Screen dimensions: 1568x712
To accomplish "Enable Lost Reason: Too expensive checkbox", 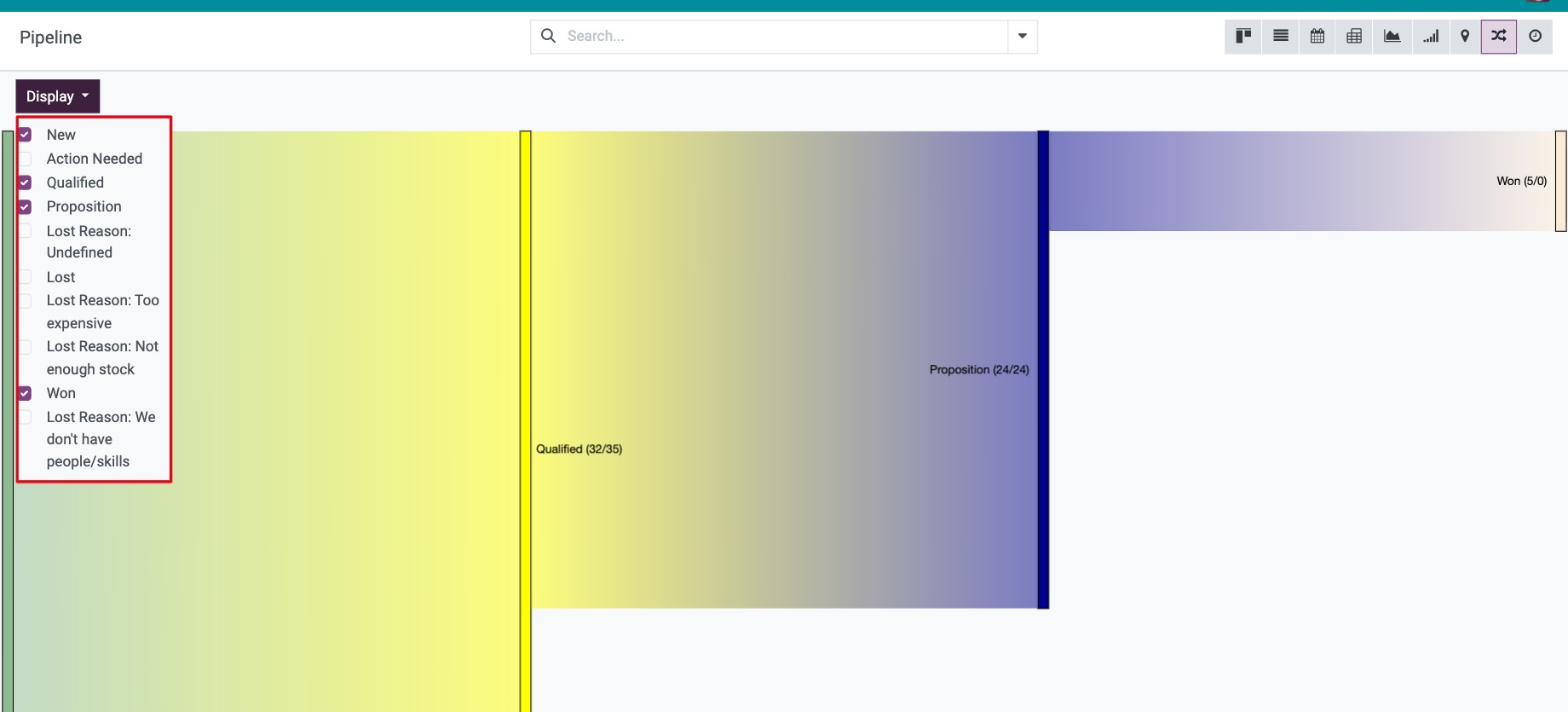I will click(x=26, y=301).
